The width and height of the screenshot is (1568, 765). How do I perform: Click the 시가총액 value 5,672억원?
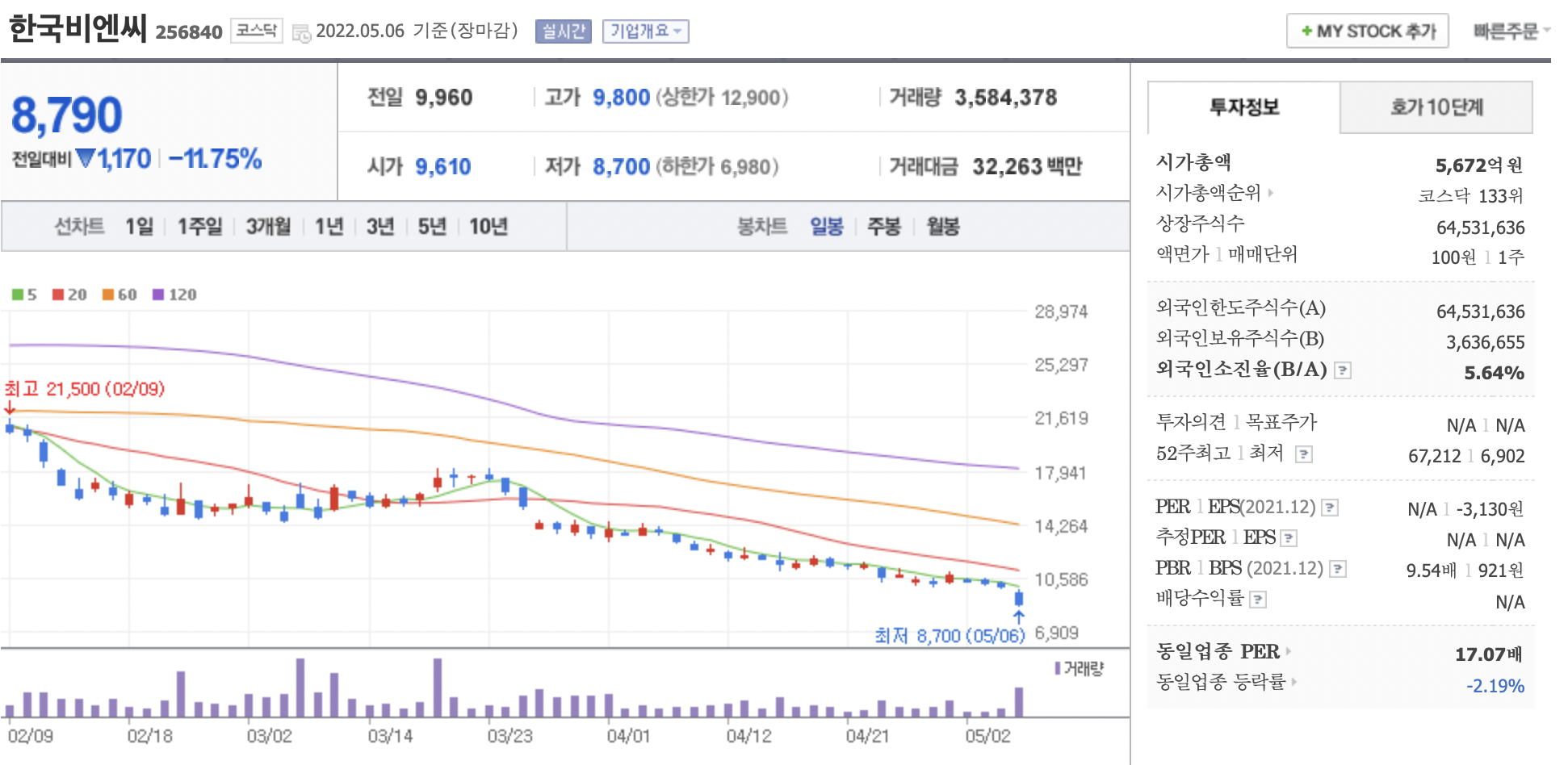[x=1479, y=165]
